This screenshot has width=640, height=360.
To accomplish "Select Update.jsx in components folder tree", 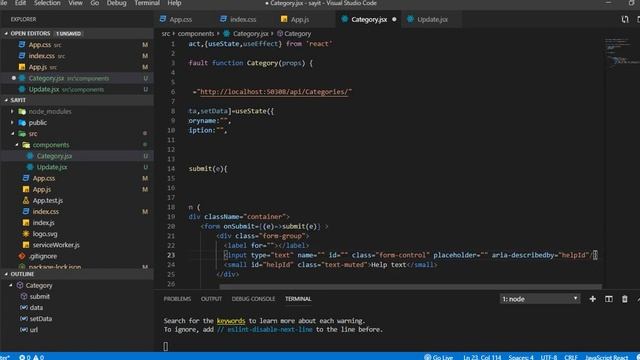I will point(52,167).
